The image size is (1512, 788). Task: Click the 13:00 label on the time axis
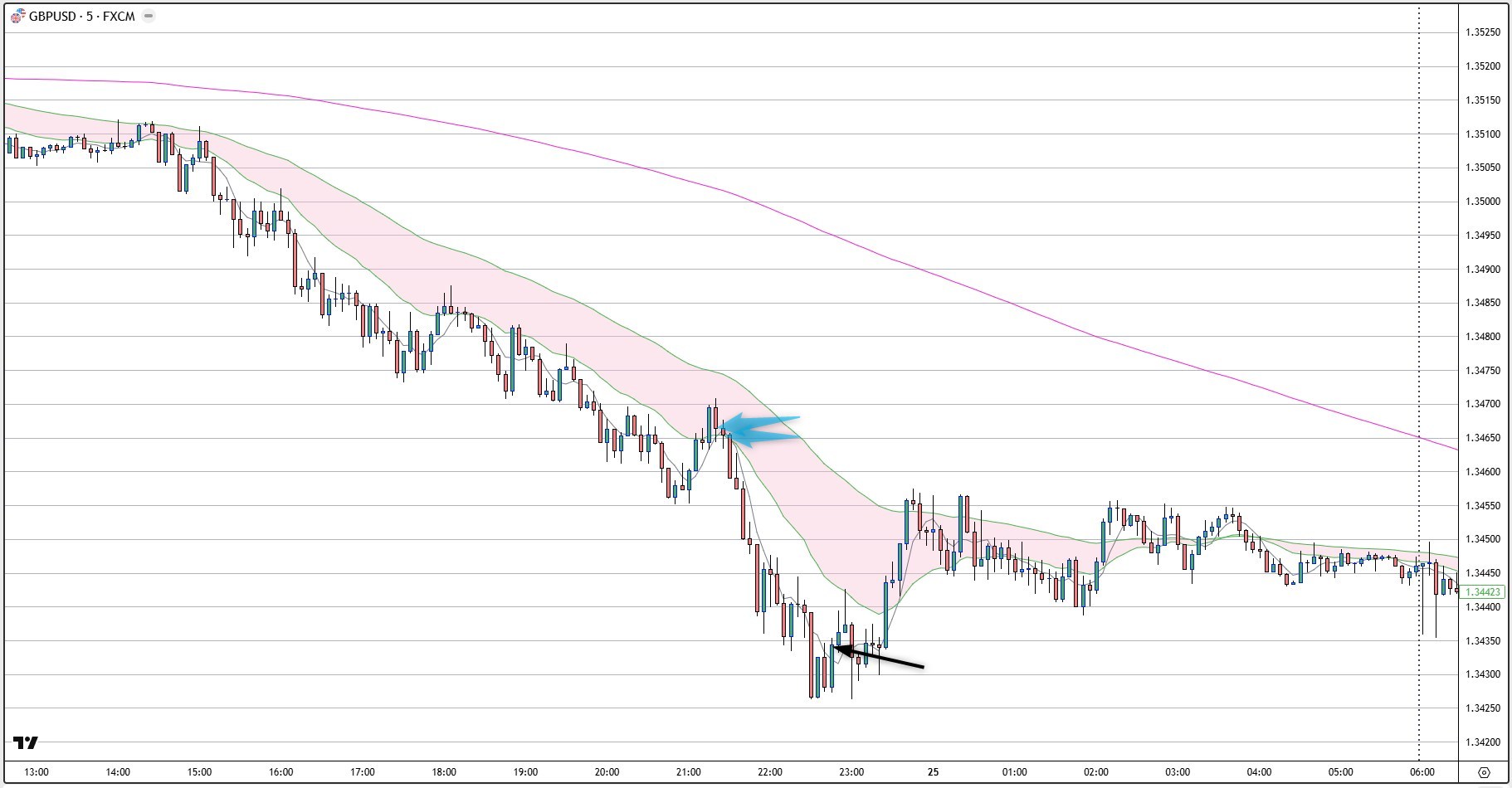point(37,772)
